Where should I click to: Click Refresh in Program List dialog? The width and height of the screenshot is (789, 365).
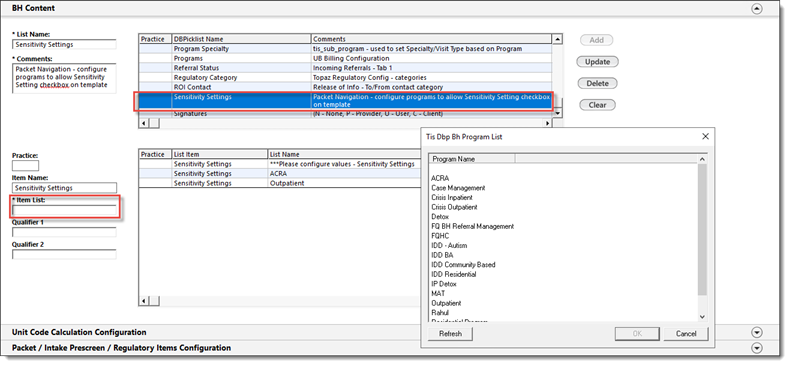pos(450,334)
